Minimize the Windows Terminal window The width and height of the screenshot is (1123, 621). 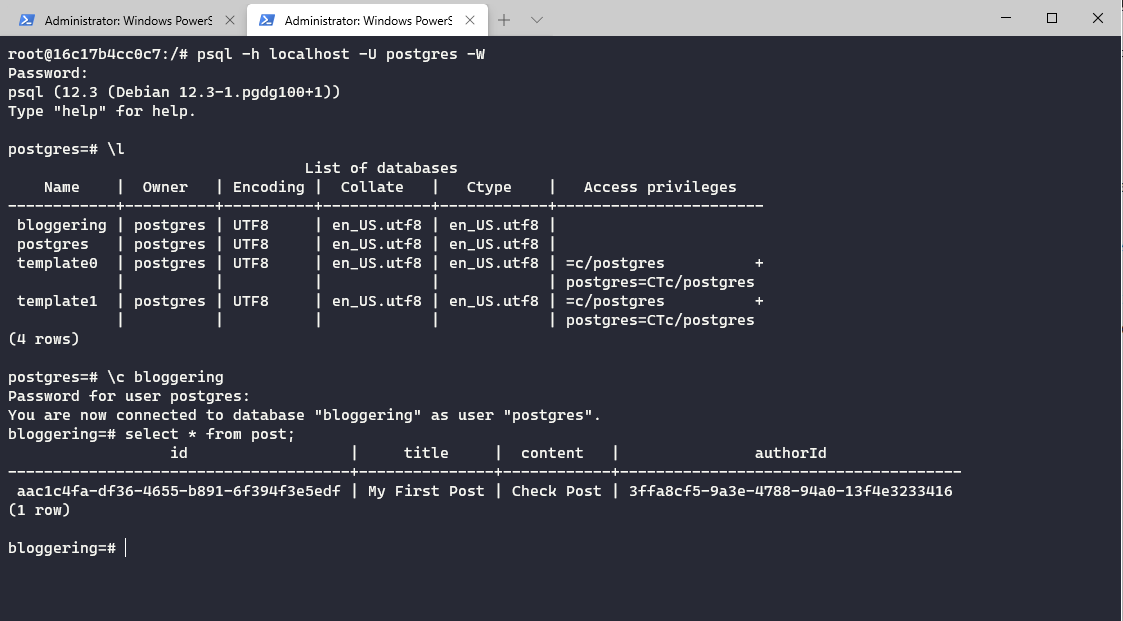tap(1006, 18)
